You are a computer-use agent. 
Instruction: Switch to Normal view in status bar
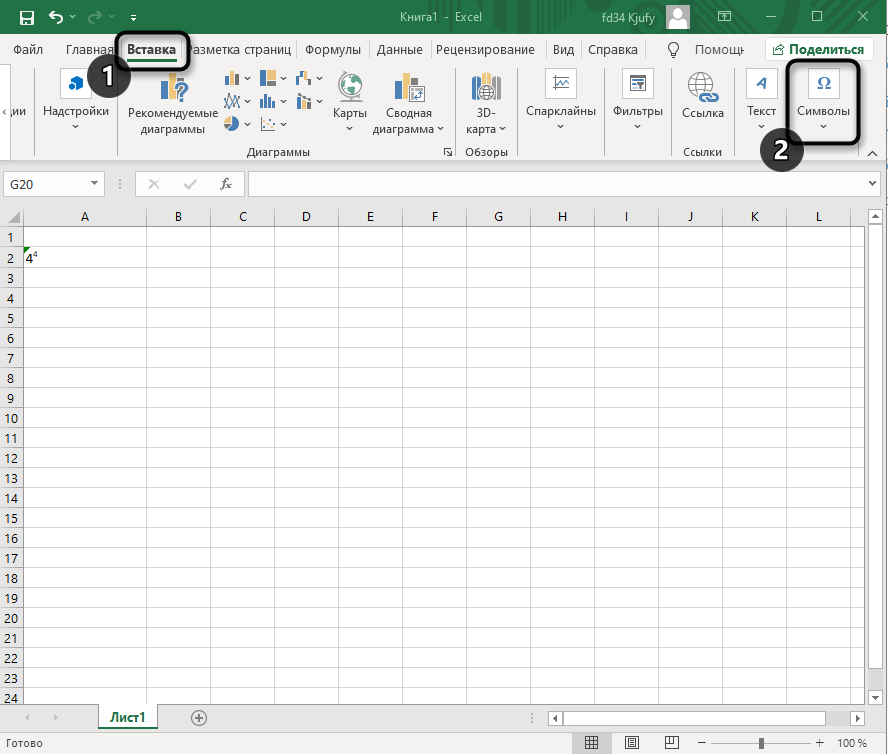(x=592, y=743)
